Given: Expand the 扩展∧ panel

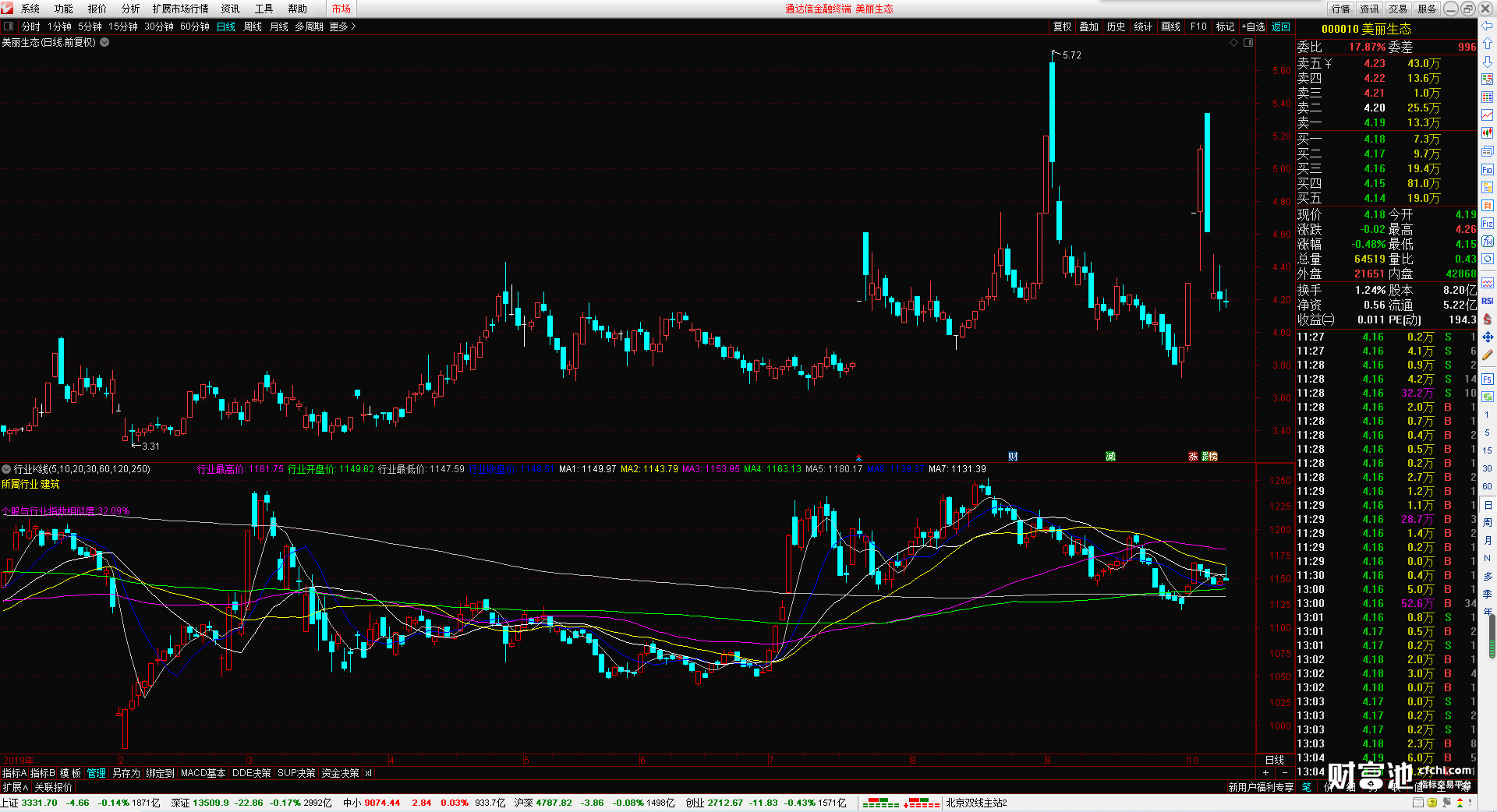Looking at the screenshot, I should point(15,787).
